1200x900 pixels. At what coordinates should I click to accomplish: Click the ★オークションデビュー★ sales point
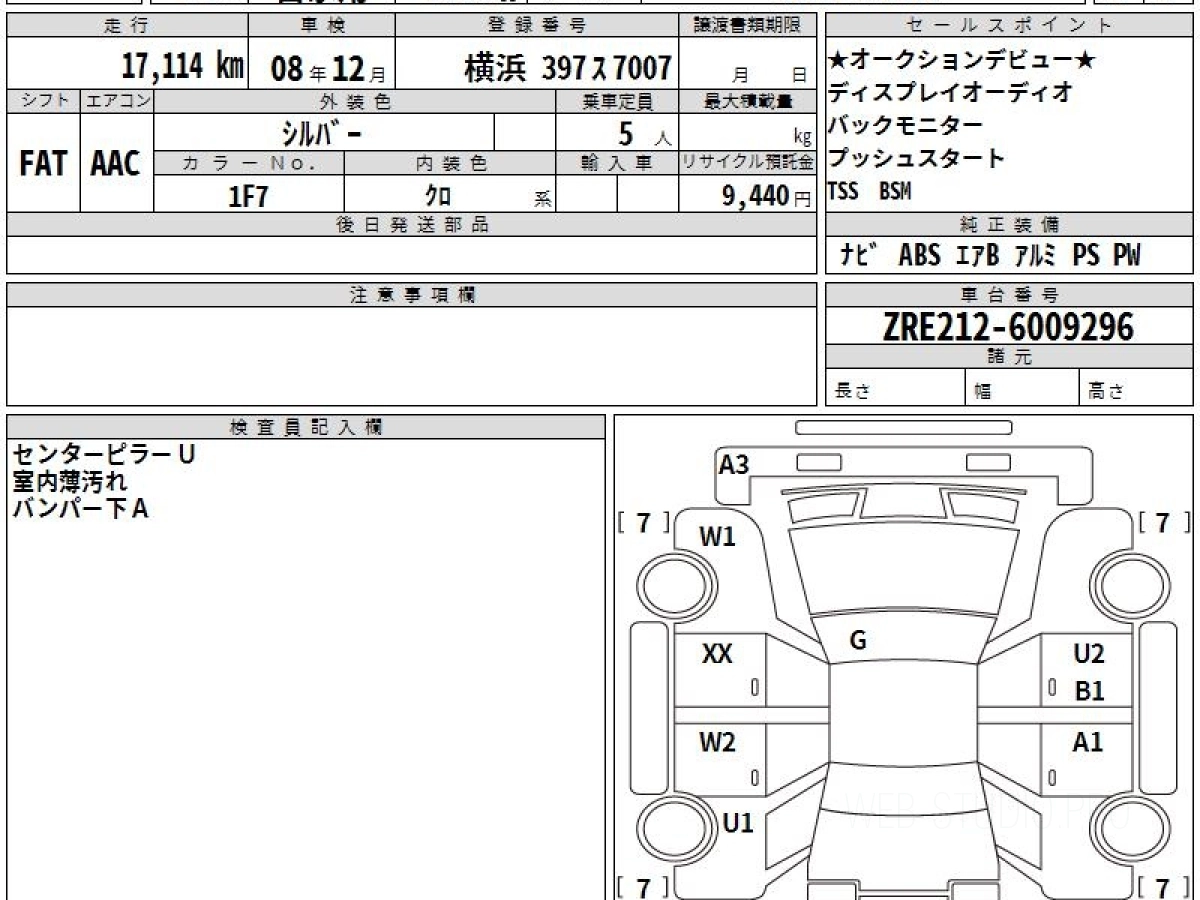[x=962, y=60]
